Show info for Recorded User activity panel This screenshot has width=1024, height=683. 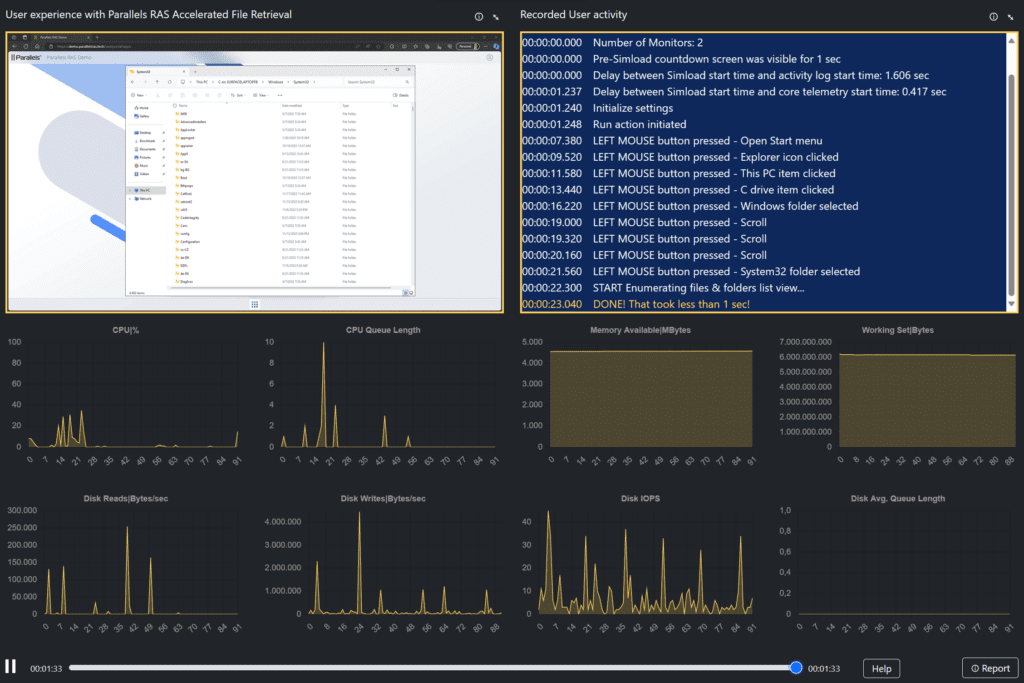pyautogui.click(x=993, y=17)
